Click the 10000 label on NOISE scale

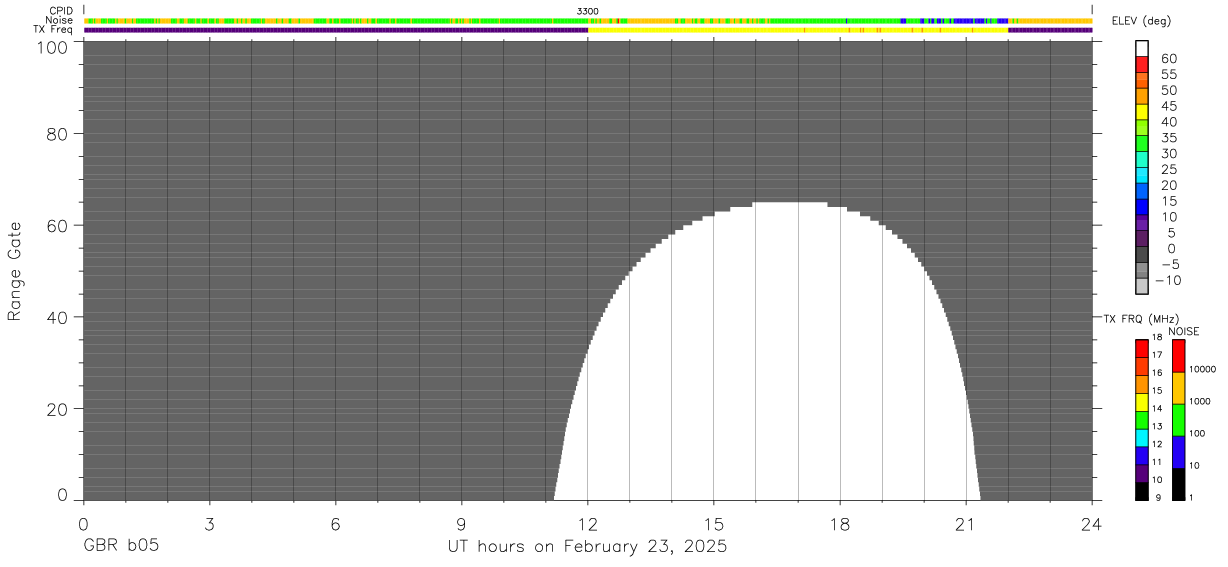coord(1202,369)
